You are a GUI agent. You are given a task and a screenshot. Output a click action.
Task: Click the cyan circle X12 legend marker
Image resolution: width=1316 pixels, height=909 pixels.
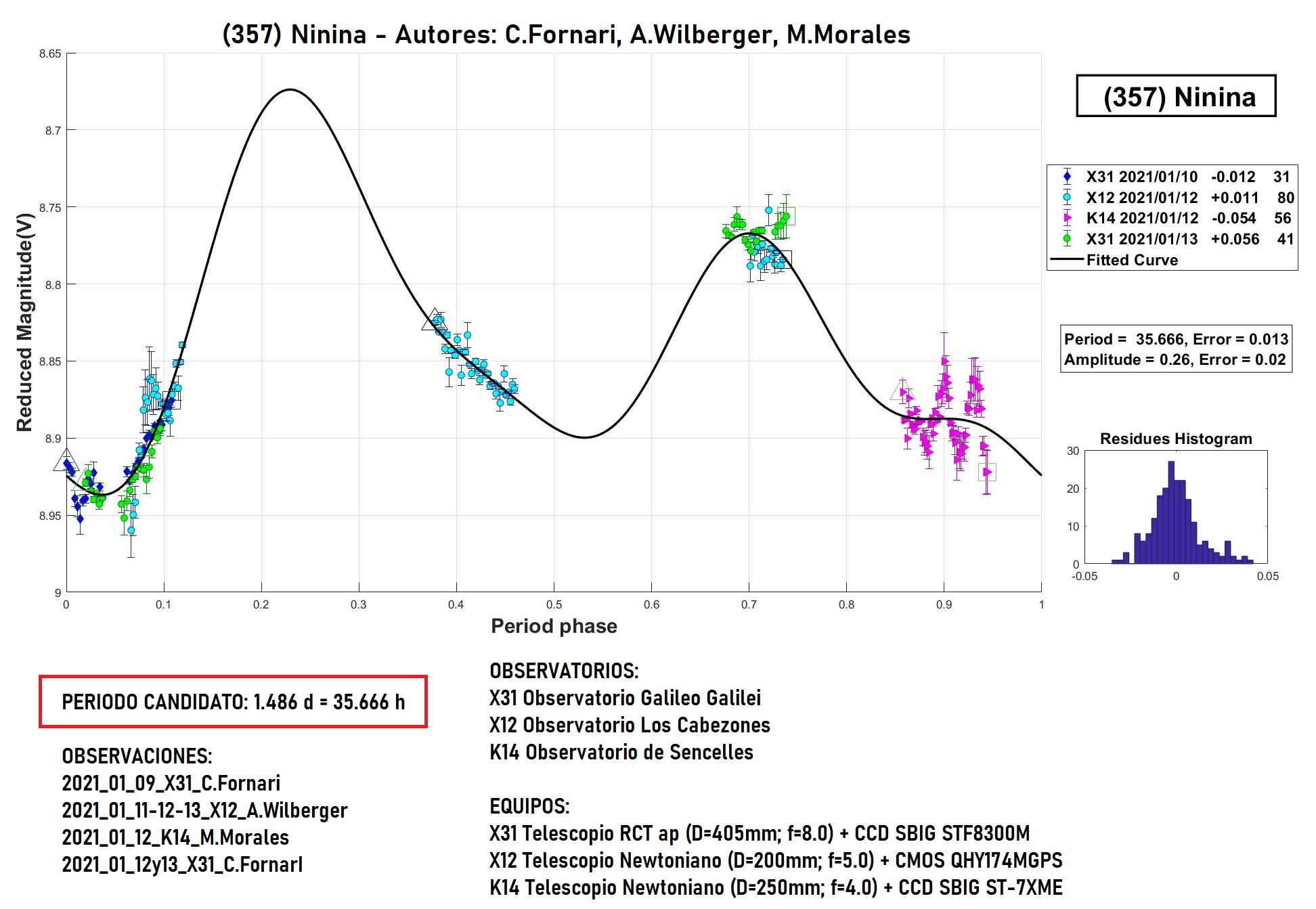click(x=1067, y=198)
